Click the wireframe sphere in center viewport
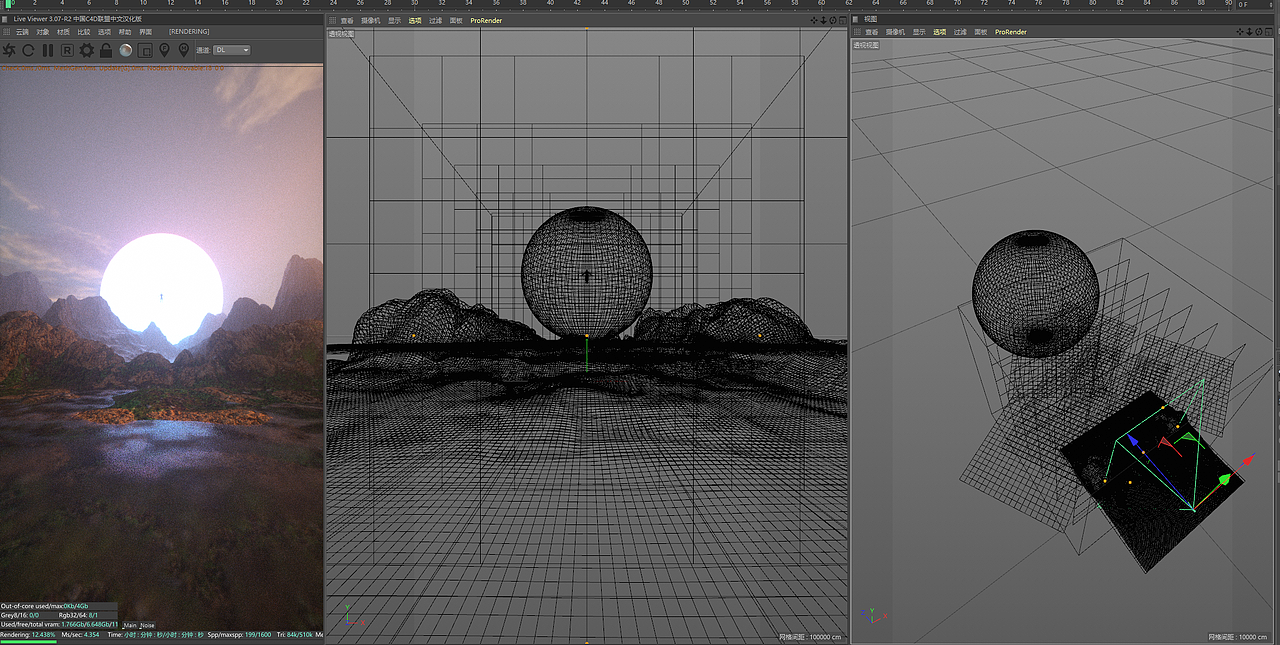The height and width of the screenshot is (645, 1280). coord(587,271)
